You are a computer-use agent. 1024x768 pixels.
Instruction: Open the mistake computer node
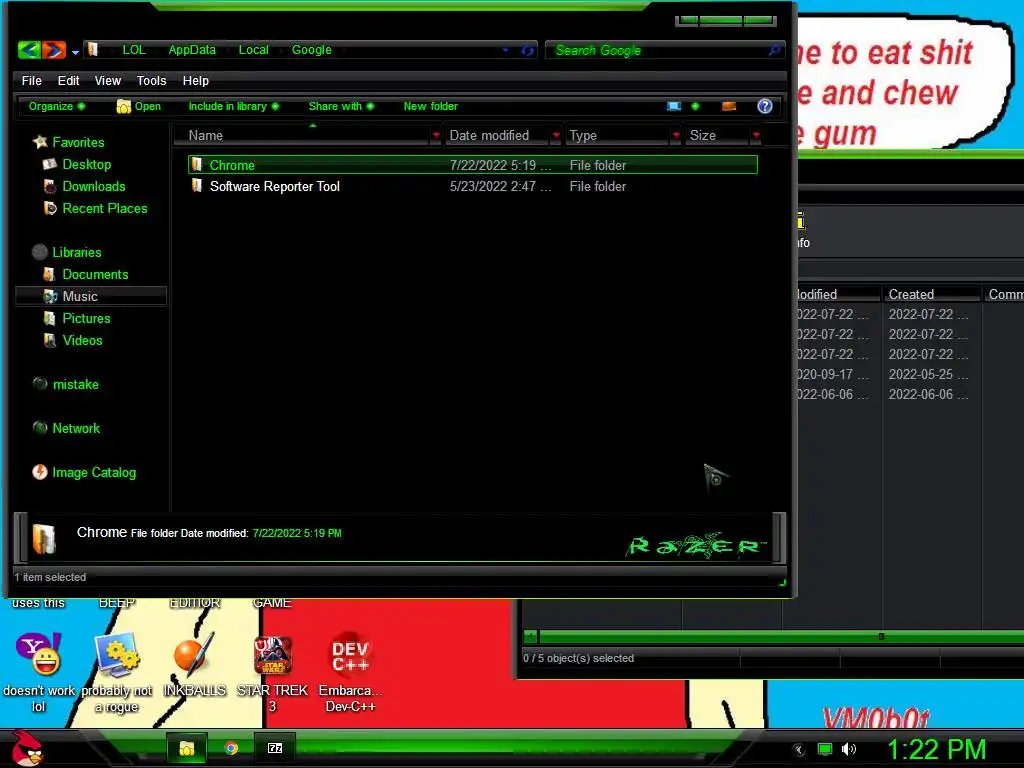[x=66, y=384]
